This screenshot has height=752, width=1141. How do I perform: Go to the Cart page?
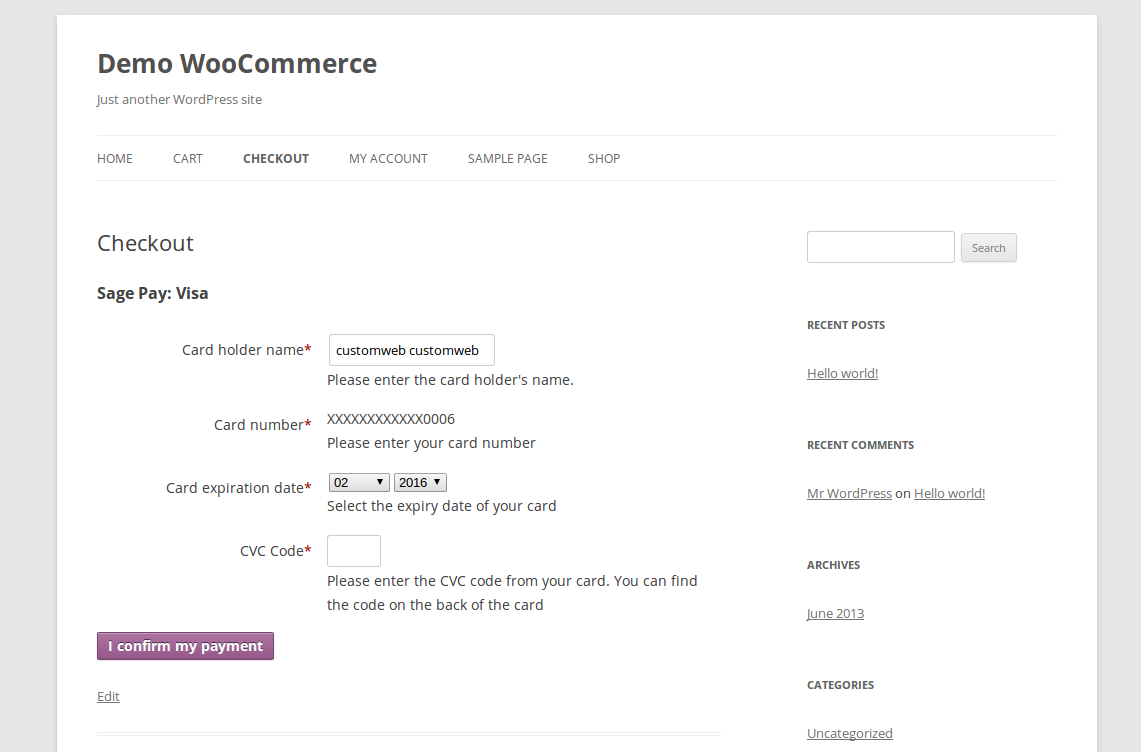tap(188, 158)
